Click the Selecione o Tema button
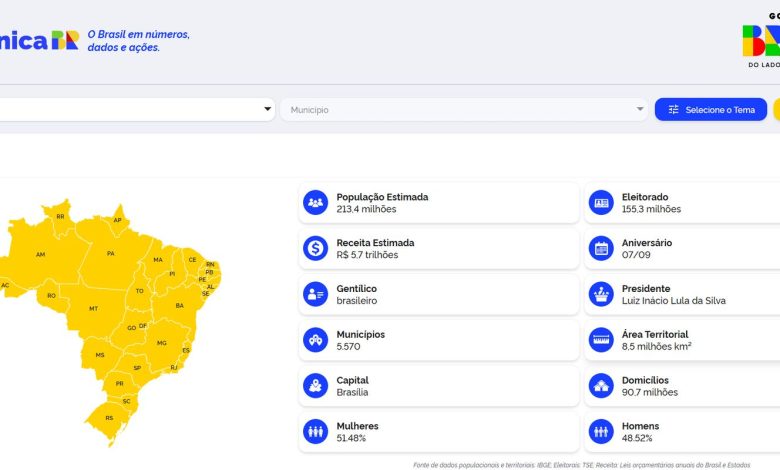This screenshot has height=470, width=780. tap(711, 109)
